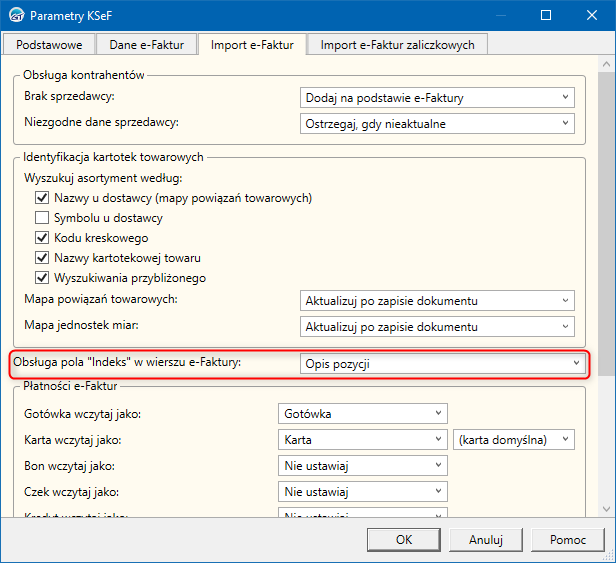
Task: Click the Anuluj button
Action: pos(485,539)
